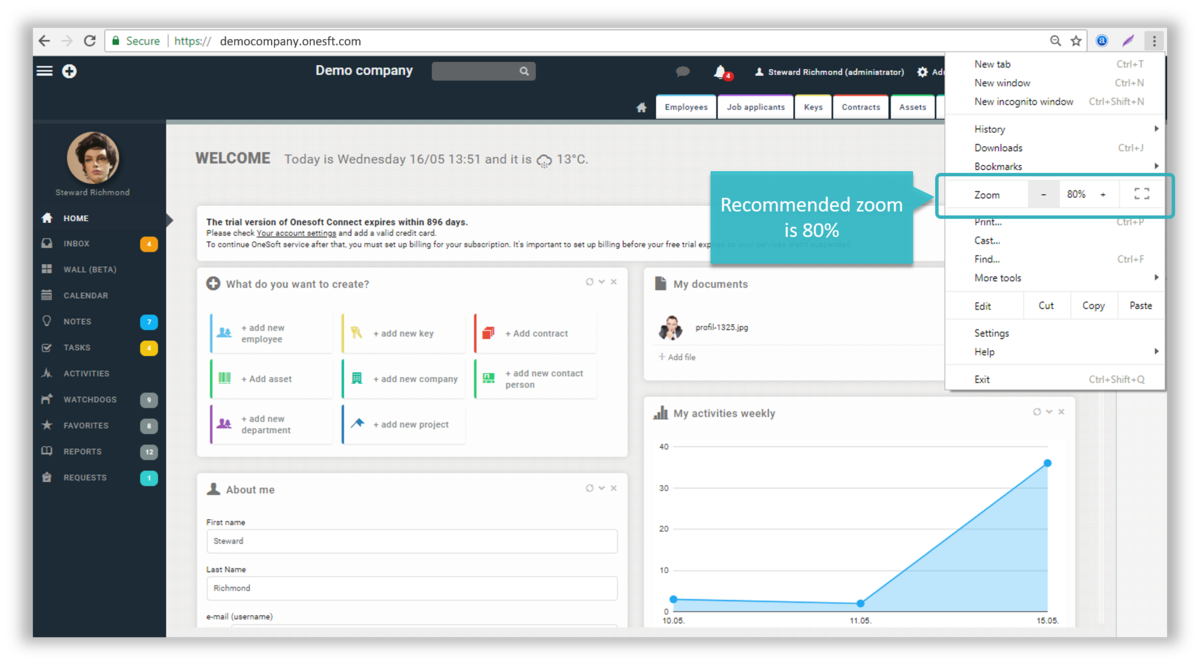Viewport: 1200px width, 665px height.
Task: Open Inbox in the left sidebar
Action: (77, 244)
